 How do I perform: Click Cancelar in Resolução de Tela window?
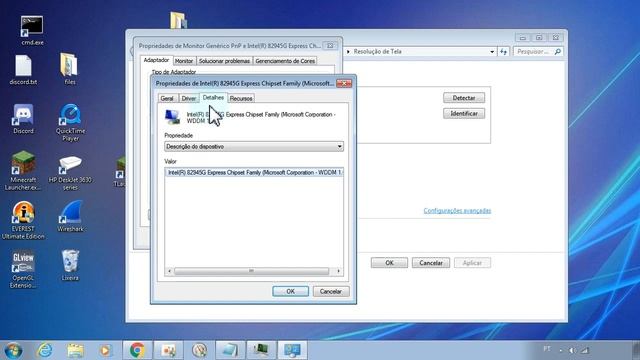(x=431, y=263)
